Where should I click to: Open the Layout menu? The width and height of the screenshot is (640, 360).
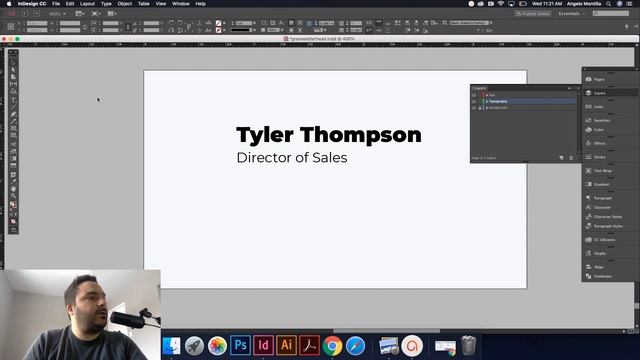[87, 4]
